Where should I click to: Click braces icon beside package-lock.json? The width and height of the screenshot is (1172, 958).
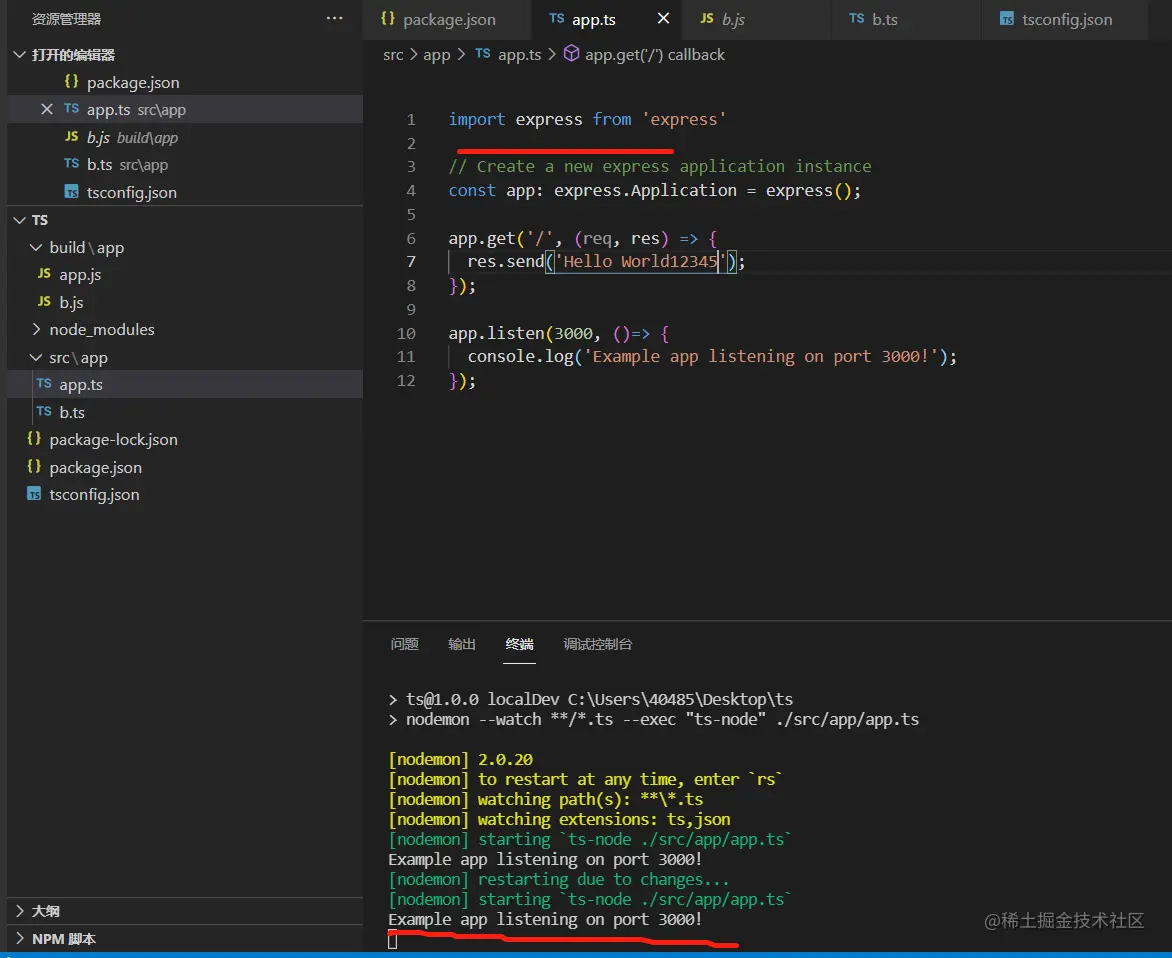coord(34,439)
